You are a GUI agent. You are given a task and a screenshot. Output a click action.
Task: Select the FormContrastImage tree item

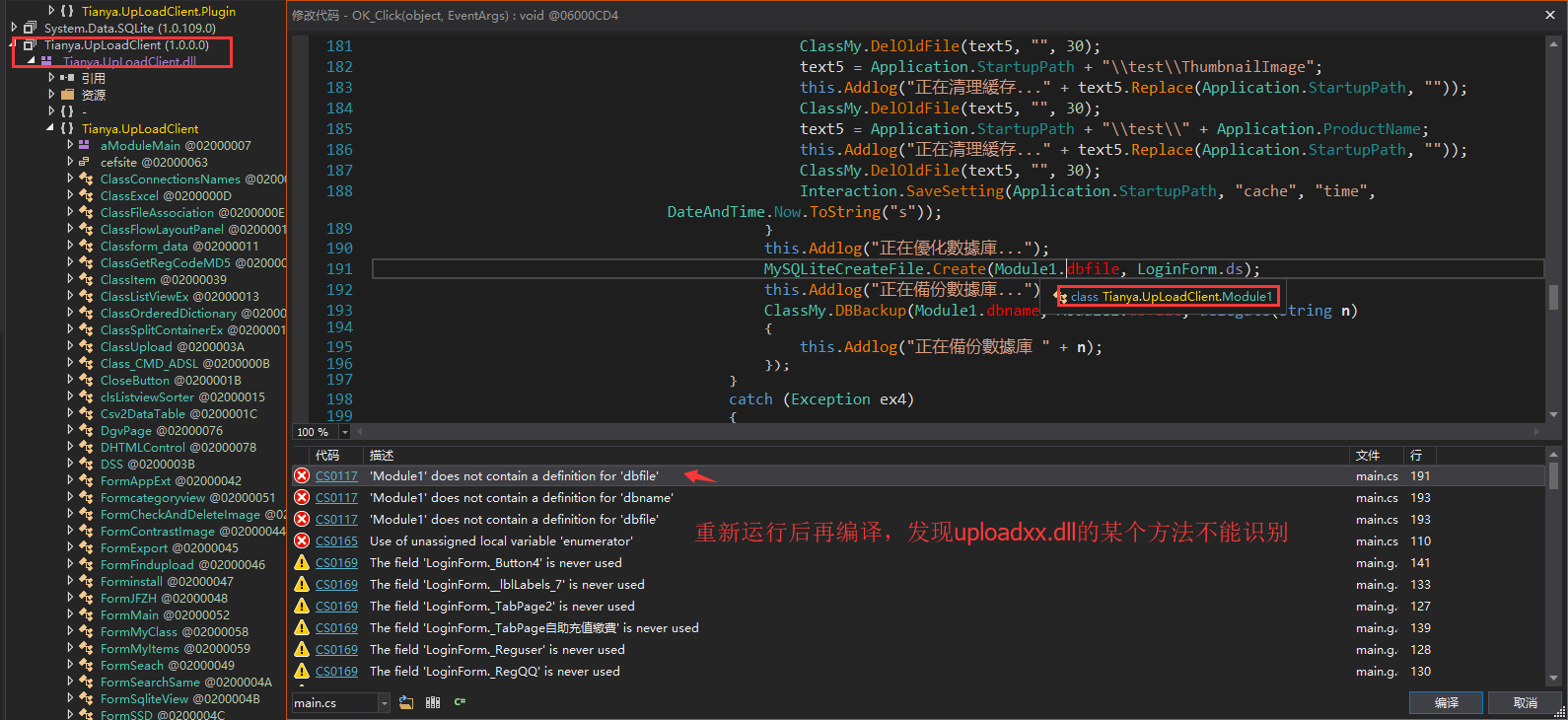(x=193, y=531)
